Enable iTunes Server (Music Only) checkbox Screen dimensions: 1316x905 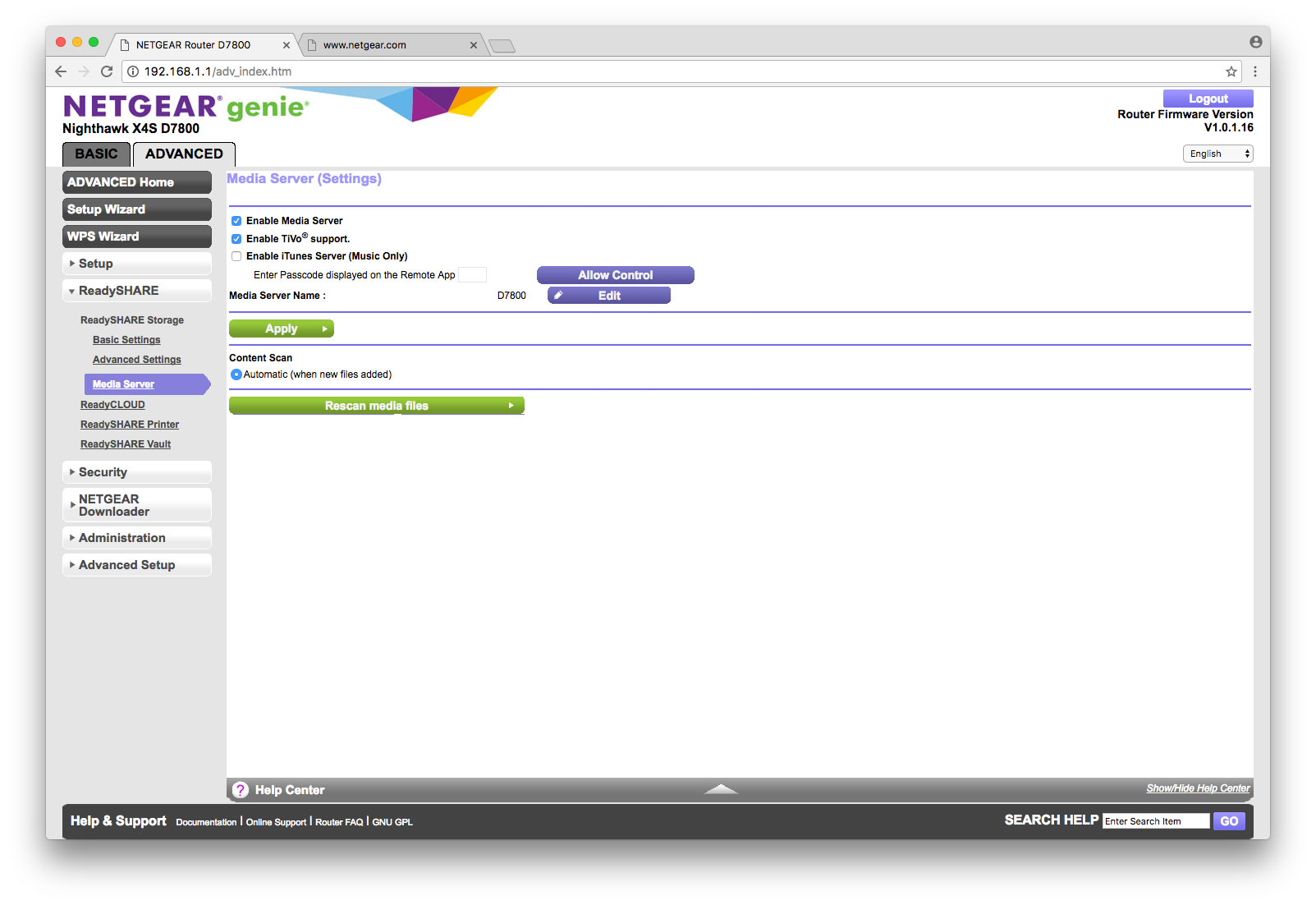pos(236,256)
